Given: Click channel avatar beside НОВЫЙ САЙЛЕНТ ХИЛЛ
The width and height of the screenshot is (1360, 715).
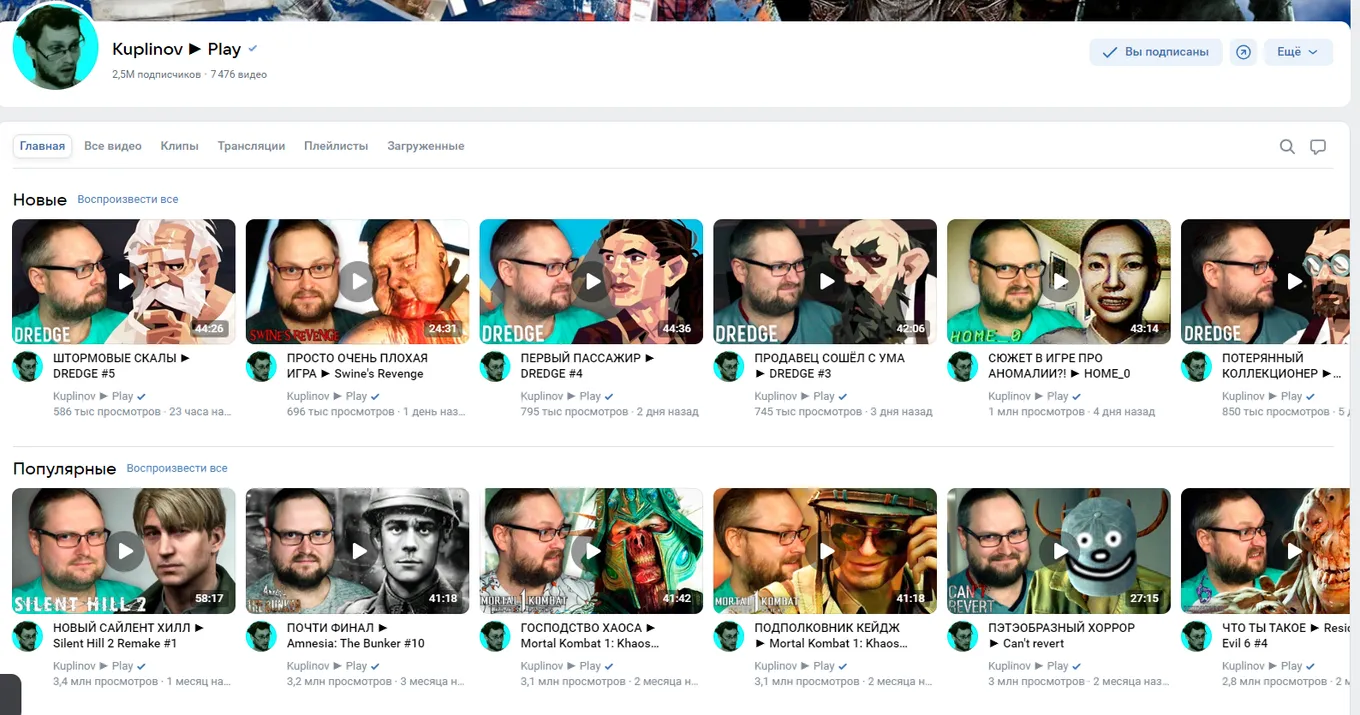Looking at the screenshot, I should click(x=28, y=636).
